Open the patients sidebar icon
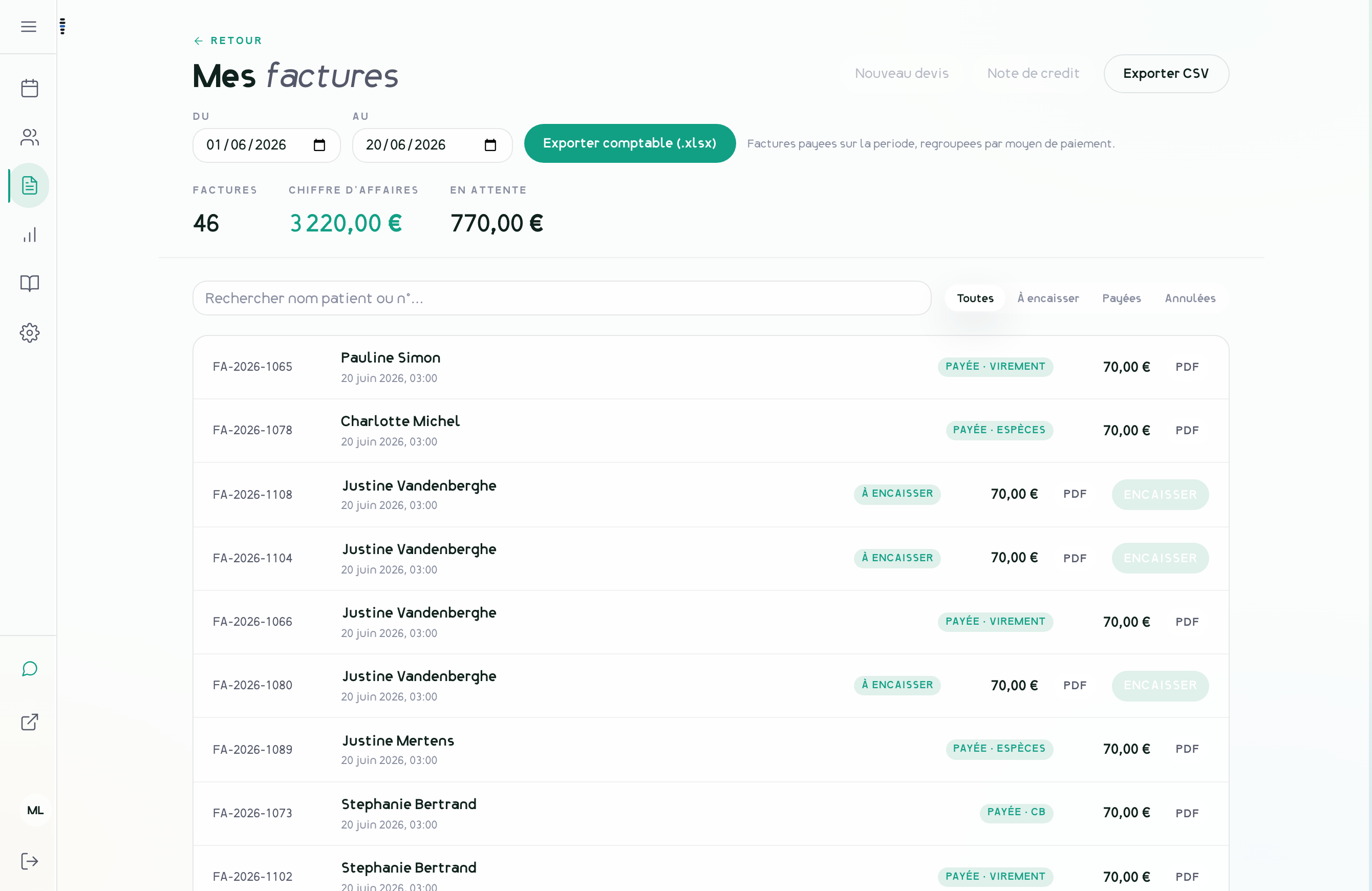1372x891 pixels. (29, 137)
